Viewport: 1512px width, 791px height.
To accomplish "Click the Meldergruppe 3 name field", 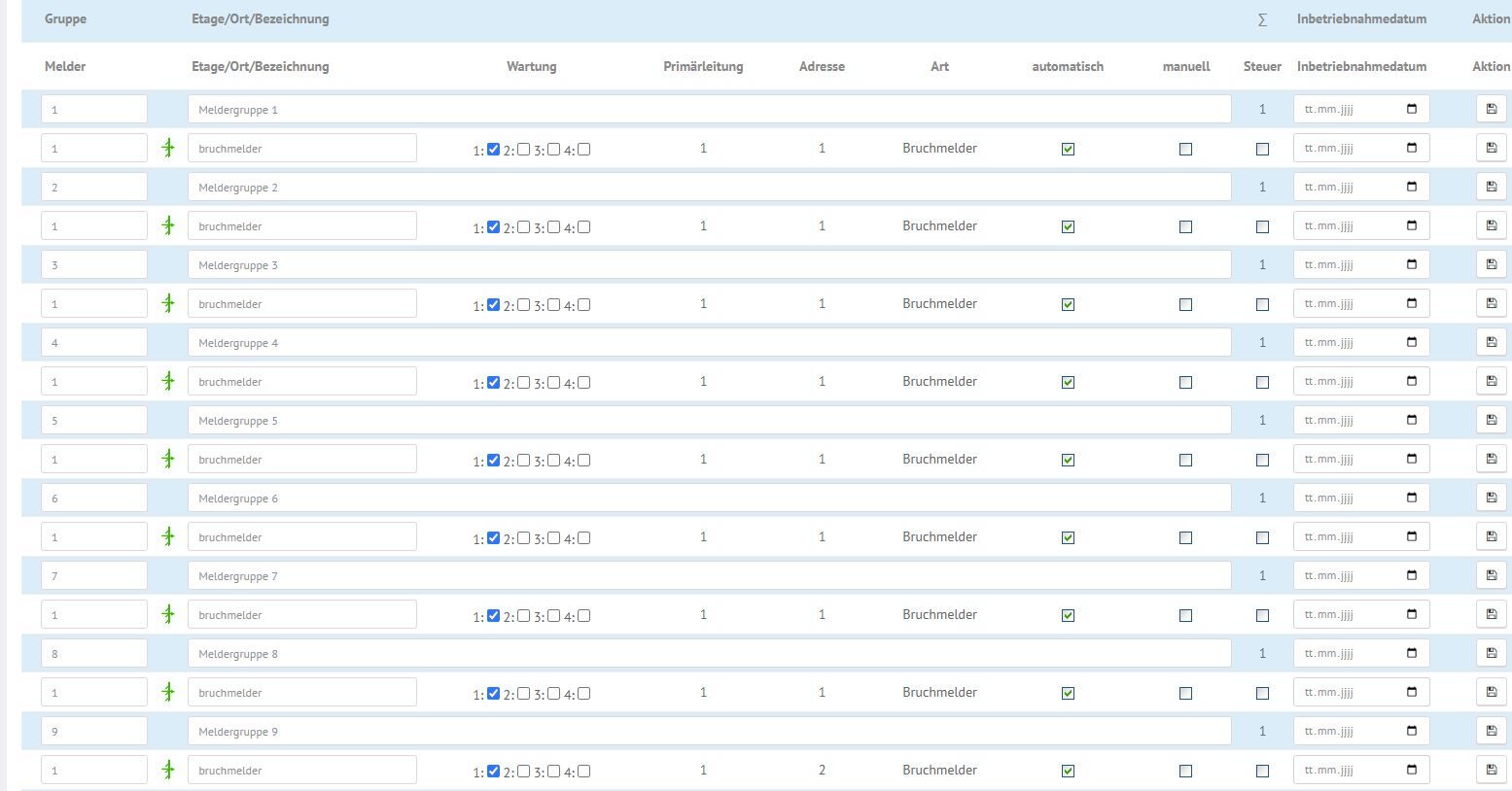I will [x=709, y=264].
